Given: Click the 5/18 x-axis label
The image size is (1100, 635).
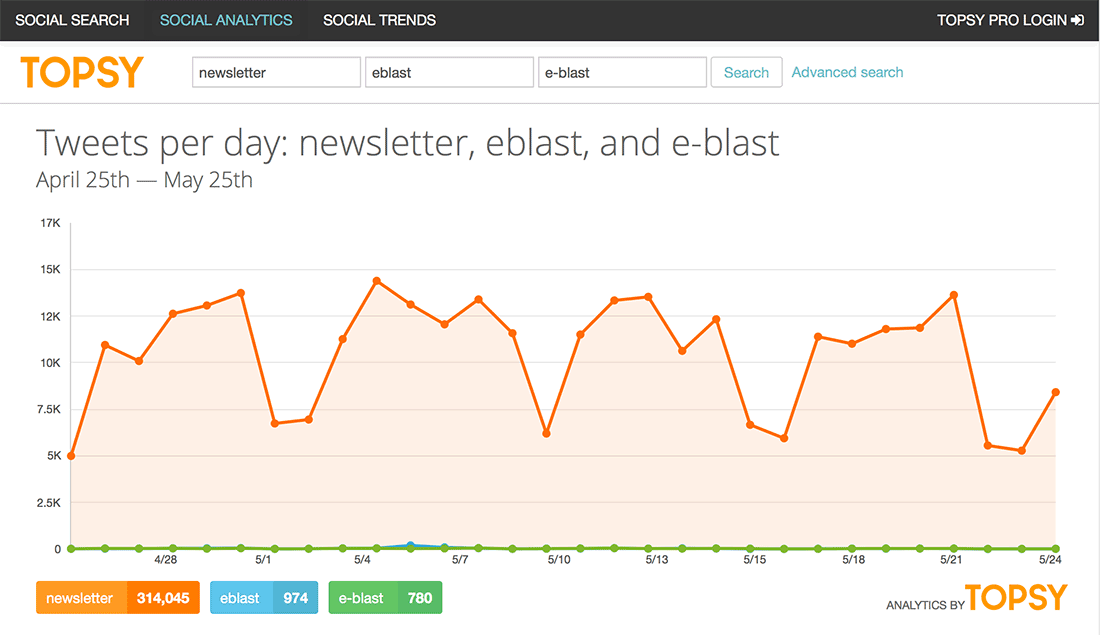Looking at the screenshot, I should (x=854, y=560).
